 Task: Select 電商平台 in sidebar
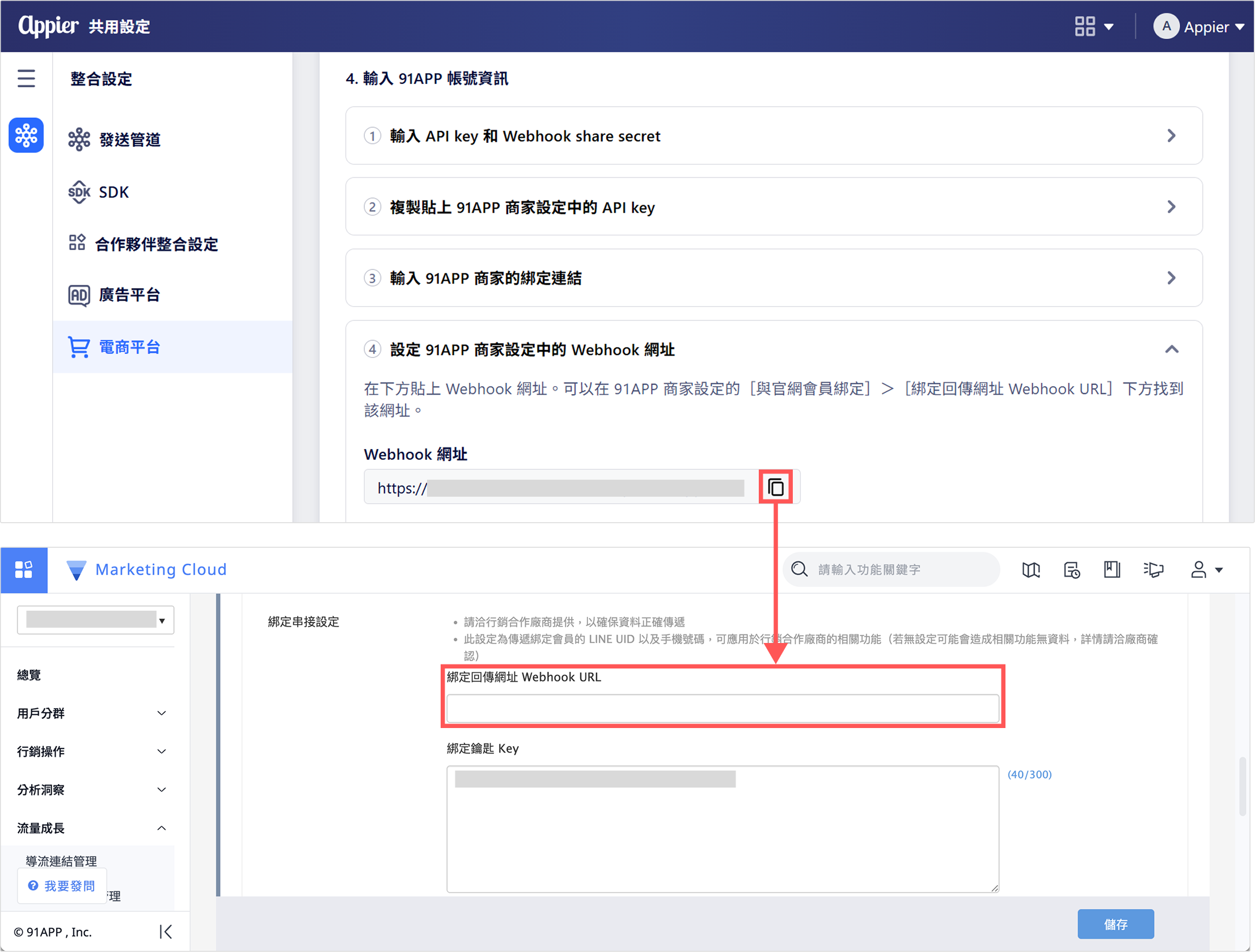172,346
